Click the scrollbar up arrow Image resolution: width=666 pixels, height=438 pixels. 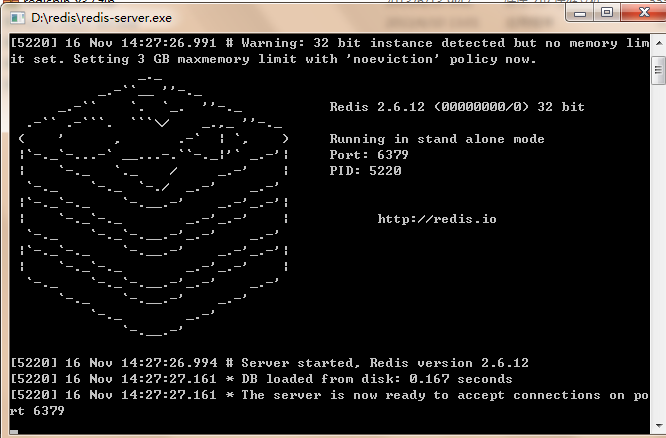[x=658, y=43]
